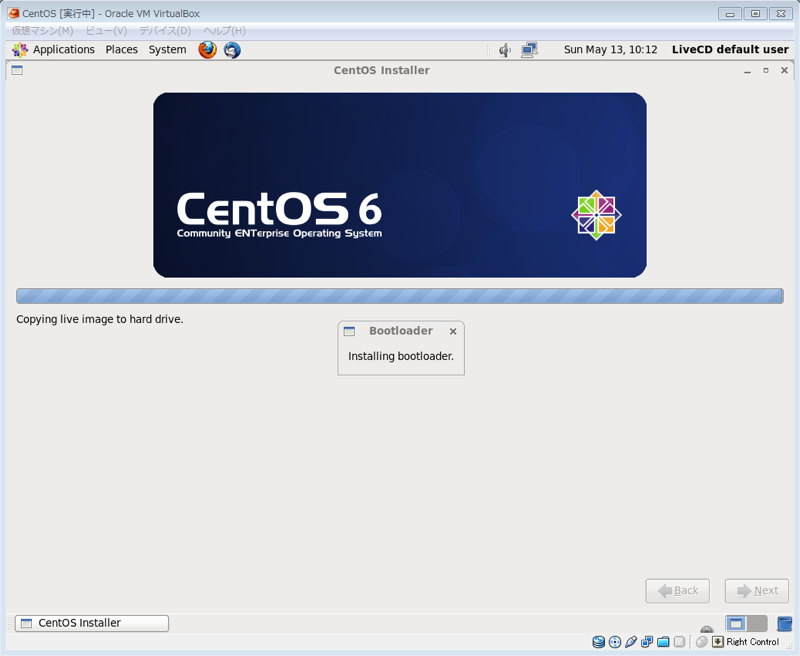Click the Next button
This screenshot has height=656, width=800.
tap(757, 591)
